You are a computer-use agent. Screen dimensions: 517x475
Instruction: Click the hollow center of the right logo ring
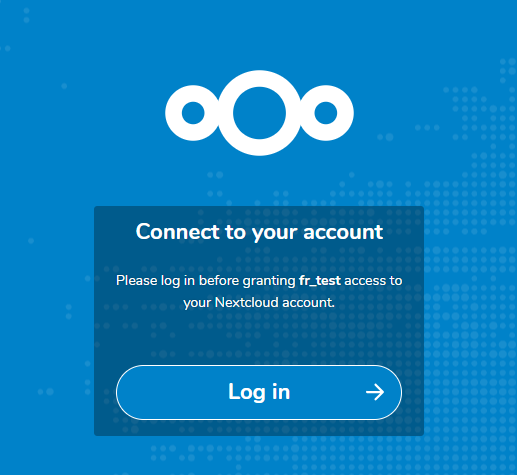pos(326,113)
